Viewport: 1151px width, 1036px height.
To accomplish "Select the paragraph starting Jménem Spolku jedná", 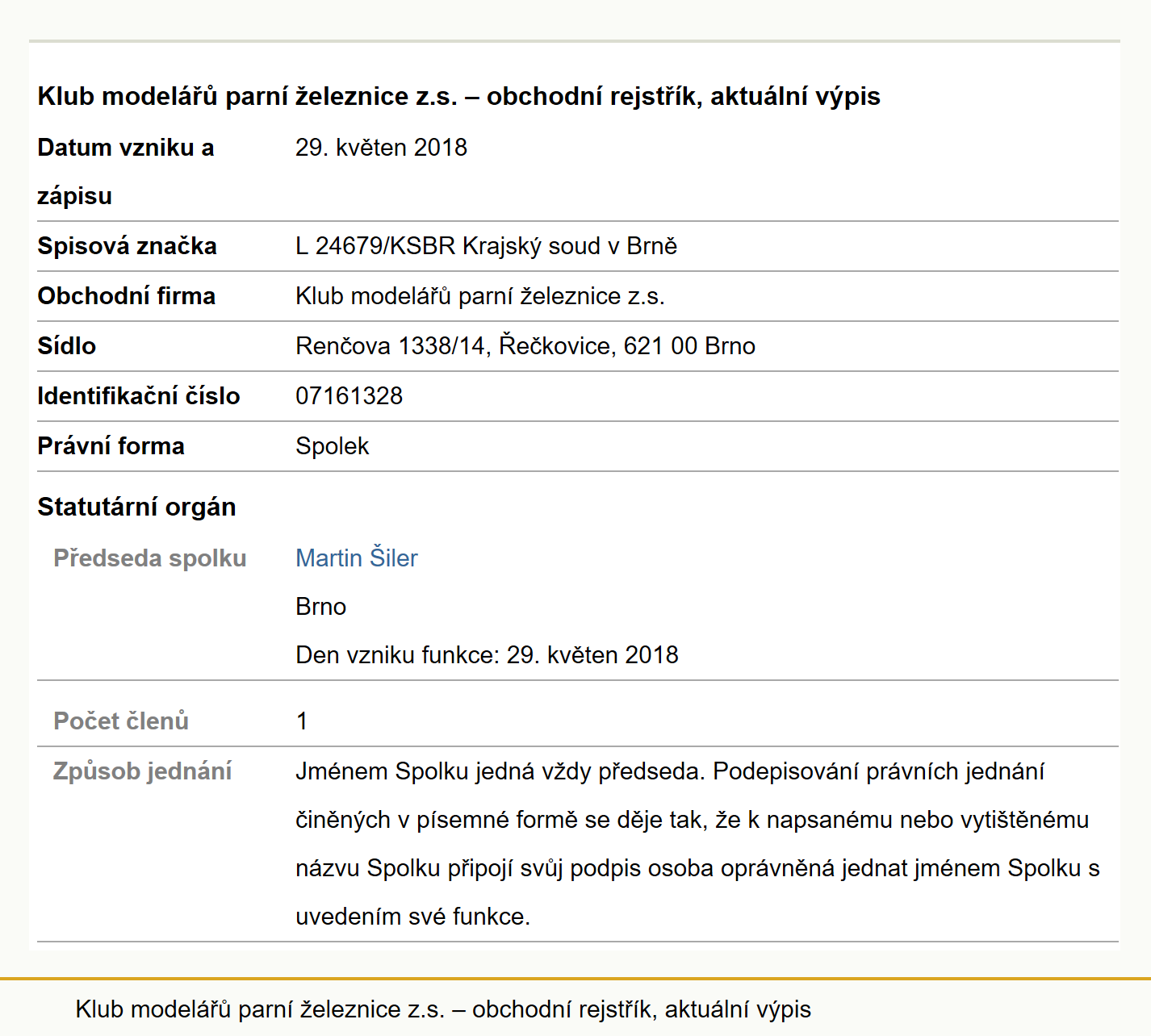I will coord(697,843).
